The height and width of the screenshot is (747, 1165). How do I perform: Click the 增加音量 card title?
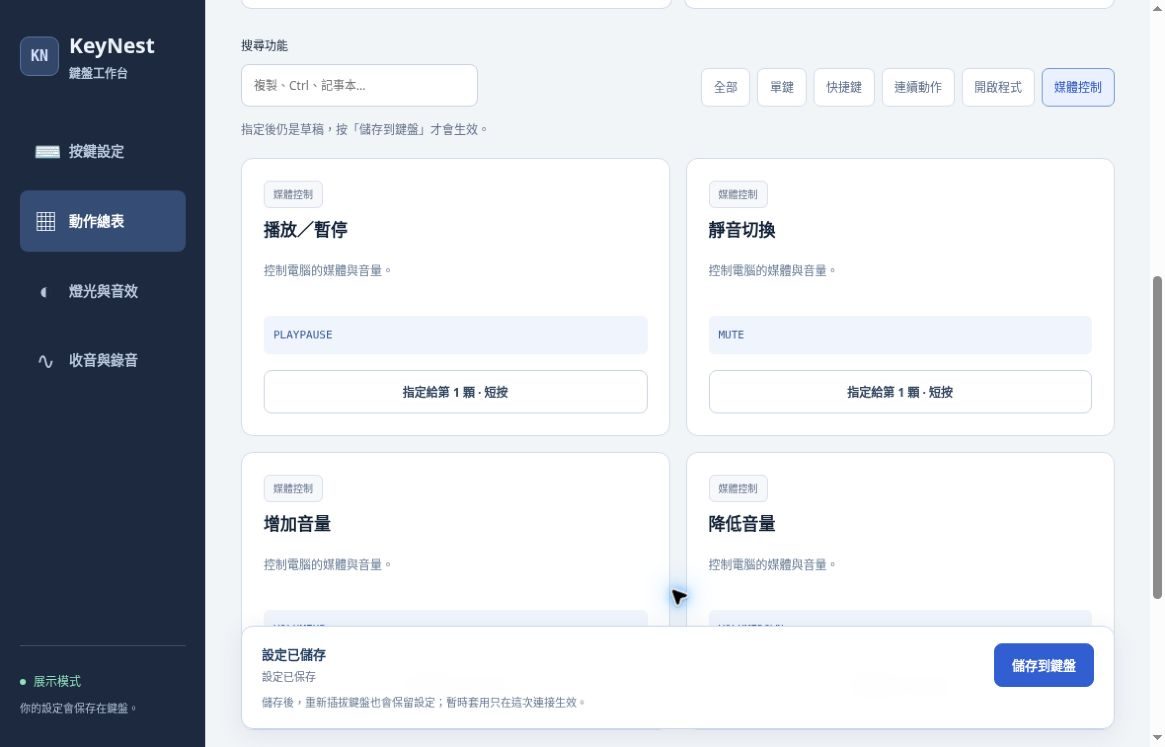297,524
